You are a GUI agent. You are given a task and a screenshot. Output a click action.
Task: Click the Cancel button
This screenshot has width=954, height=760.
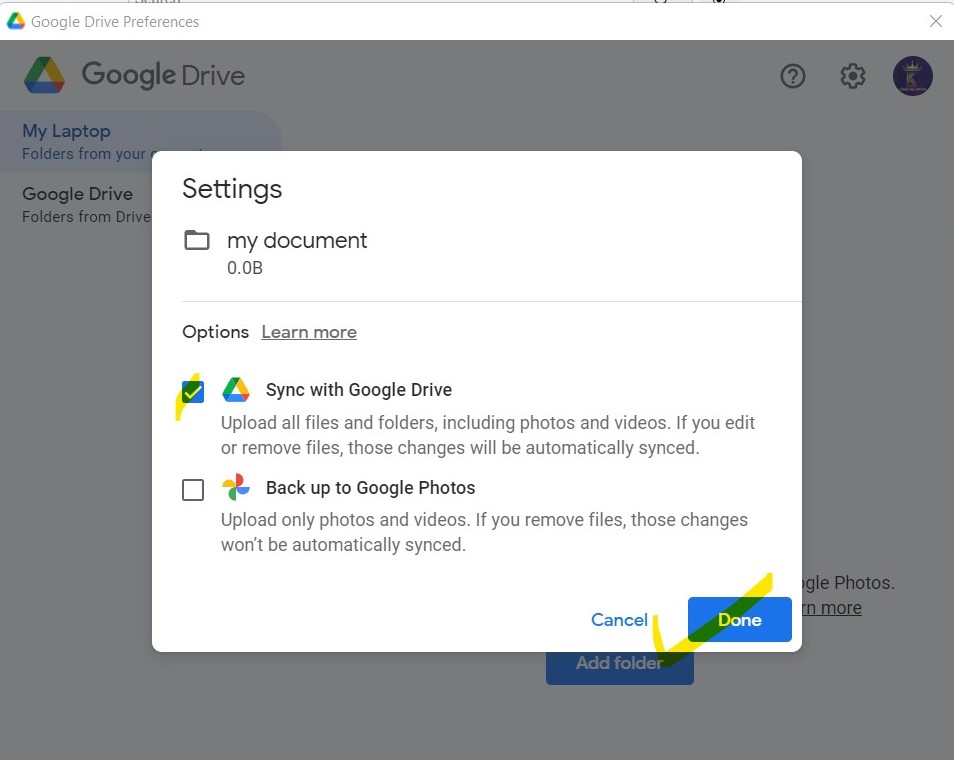(619, 619)
